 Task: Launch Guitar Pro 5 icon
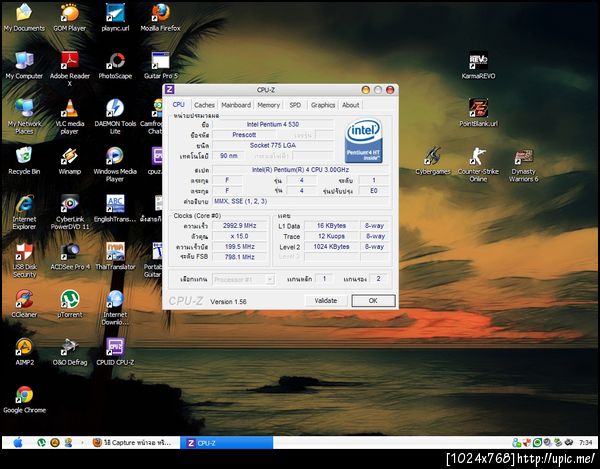point(160,65)
